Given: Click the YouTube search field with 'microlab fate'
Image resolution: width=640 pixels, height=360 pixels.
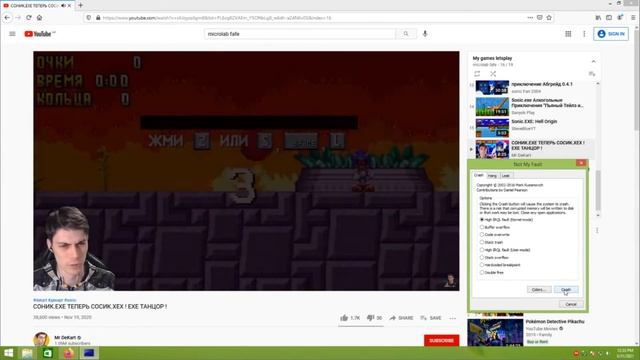Looking at the screenshot, I should tap(300, 34).
